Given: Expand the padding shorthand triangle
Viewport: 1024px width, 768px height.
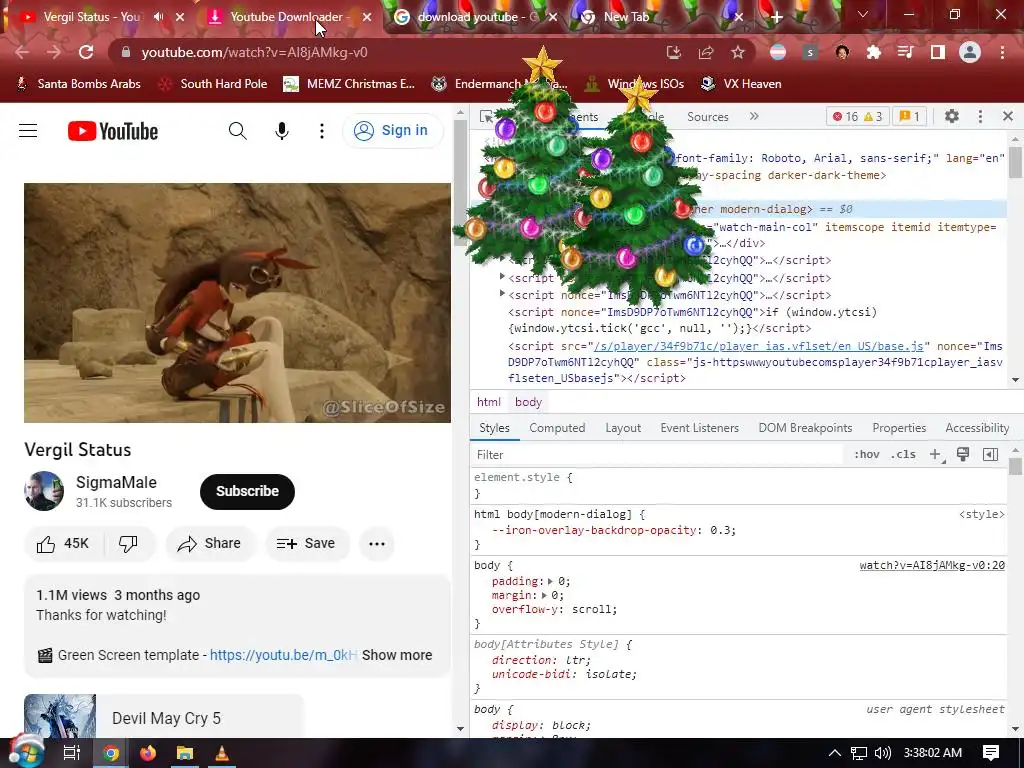Looking at the screenshot, I should 550,581.
